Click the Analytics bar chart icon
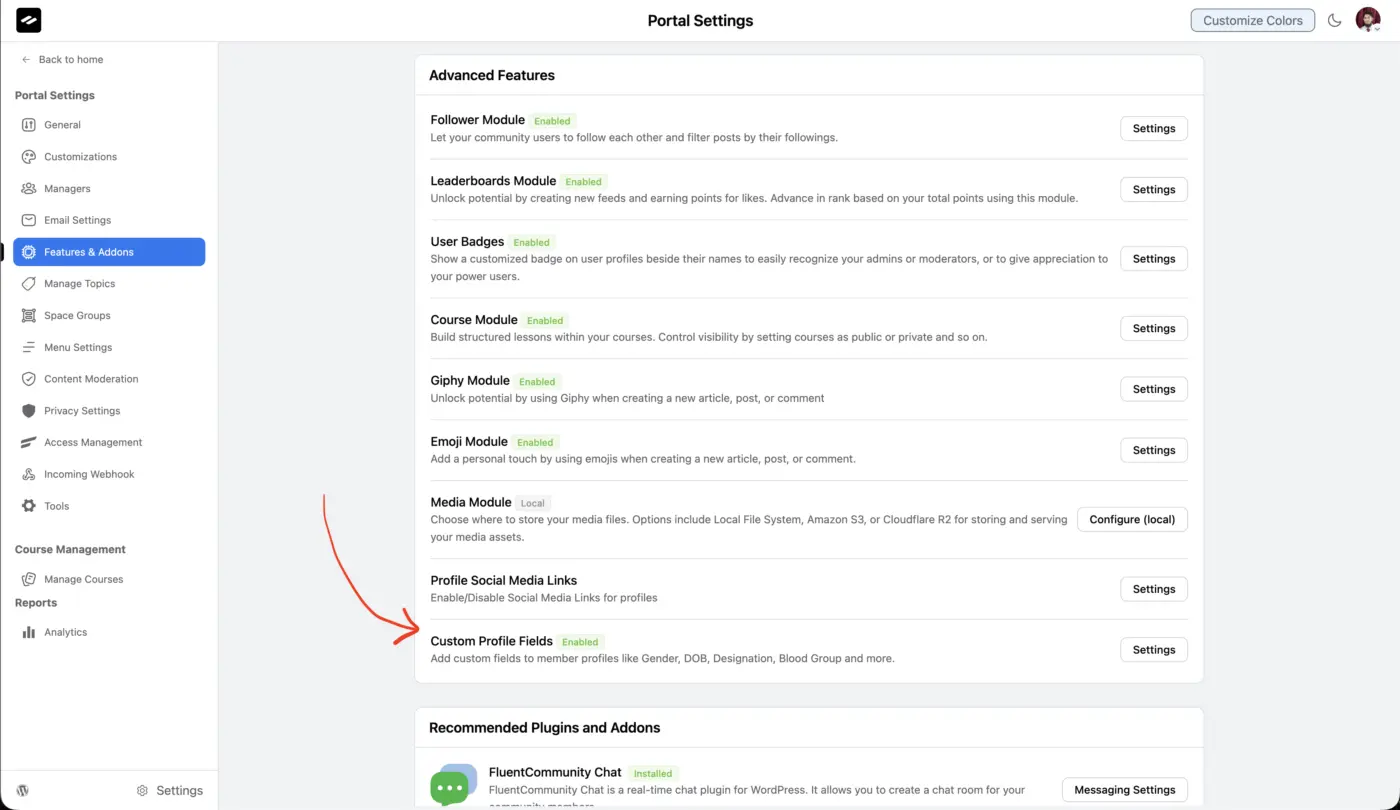1400x810 pixels. pyautogui.click(x=28, y=632)
